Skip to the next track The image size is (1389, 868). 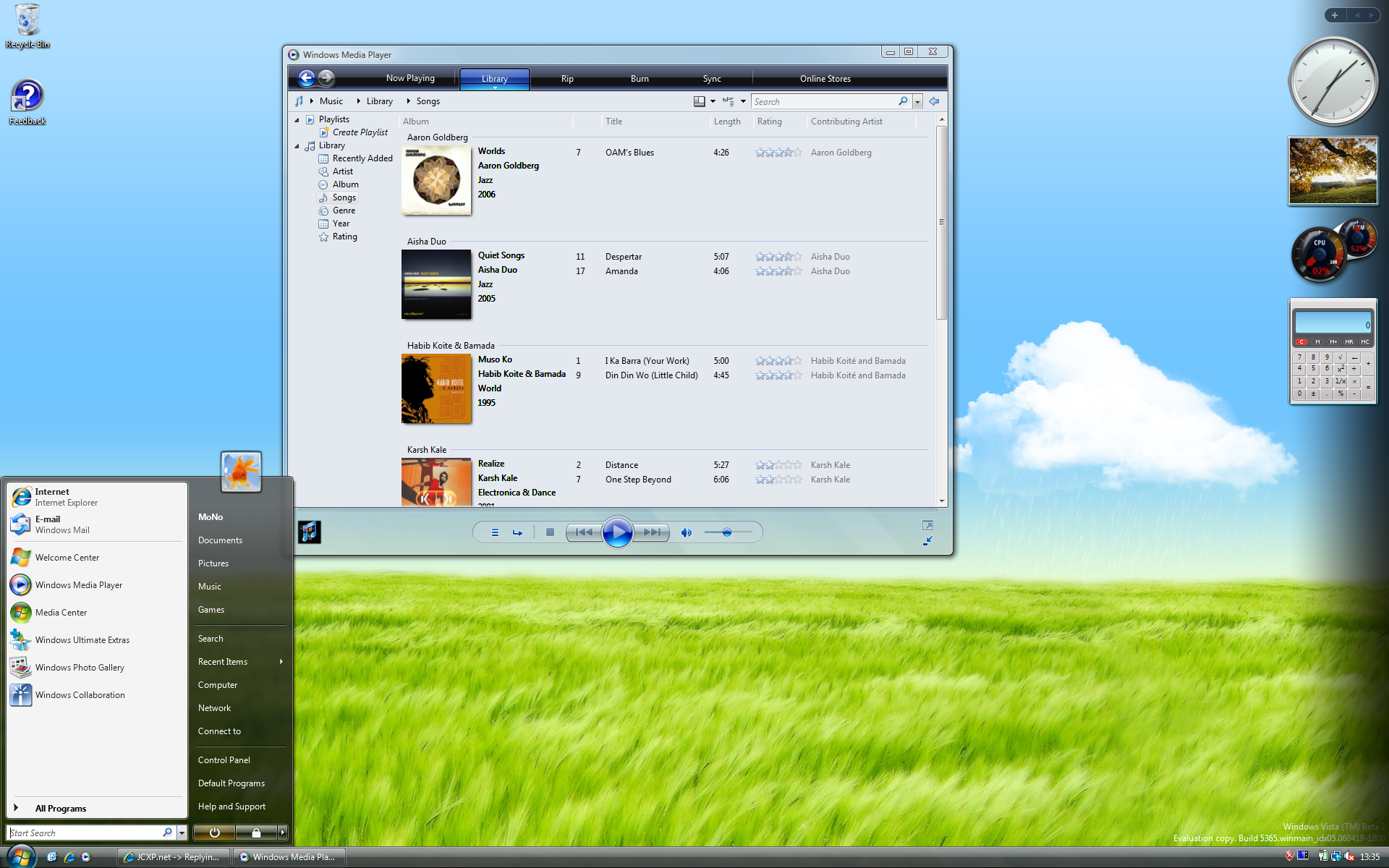[651, 532]
